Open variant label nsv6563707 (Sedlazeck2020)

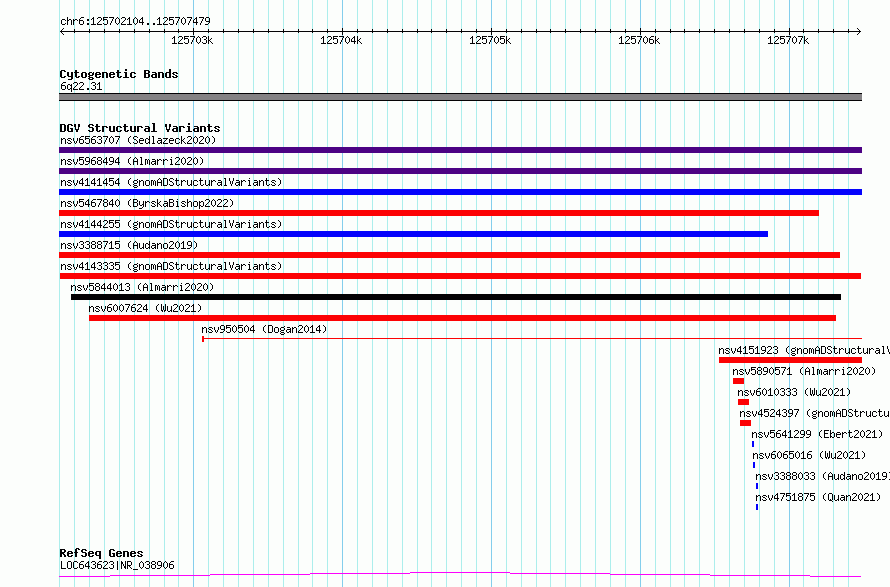click(x=138, y=140)
